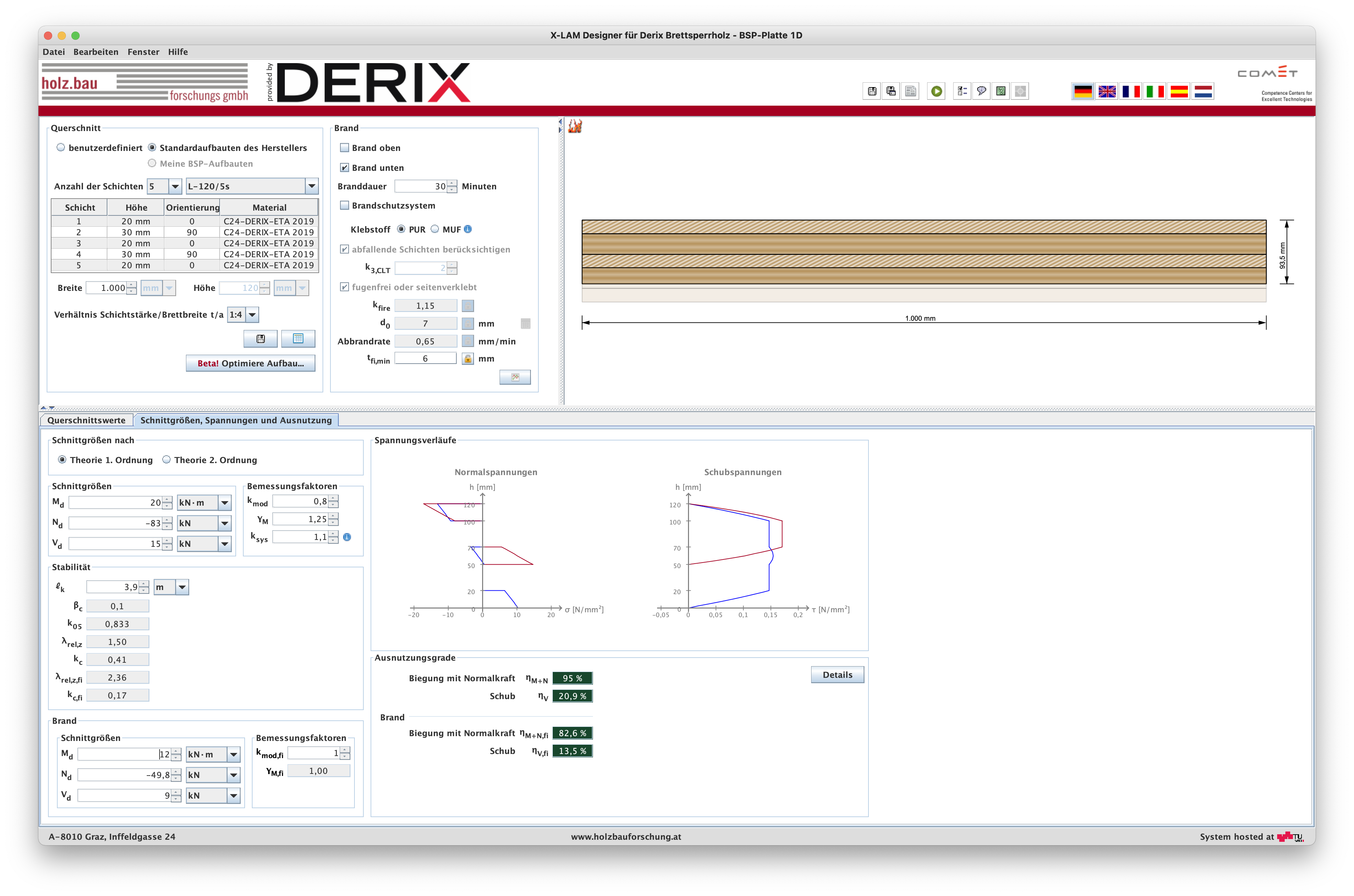Switch language with the UK flag
This screenshot has height=896, width=1354.
pos(1107,92)
